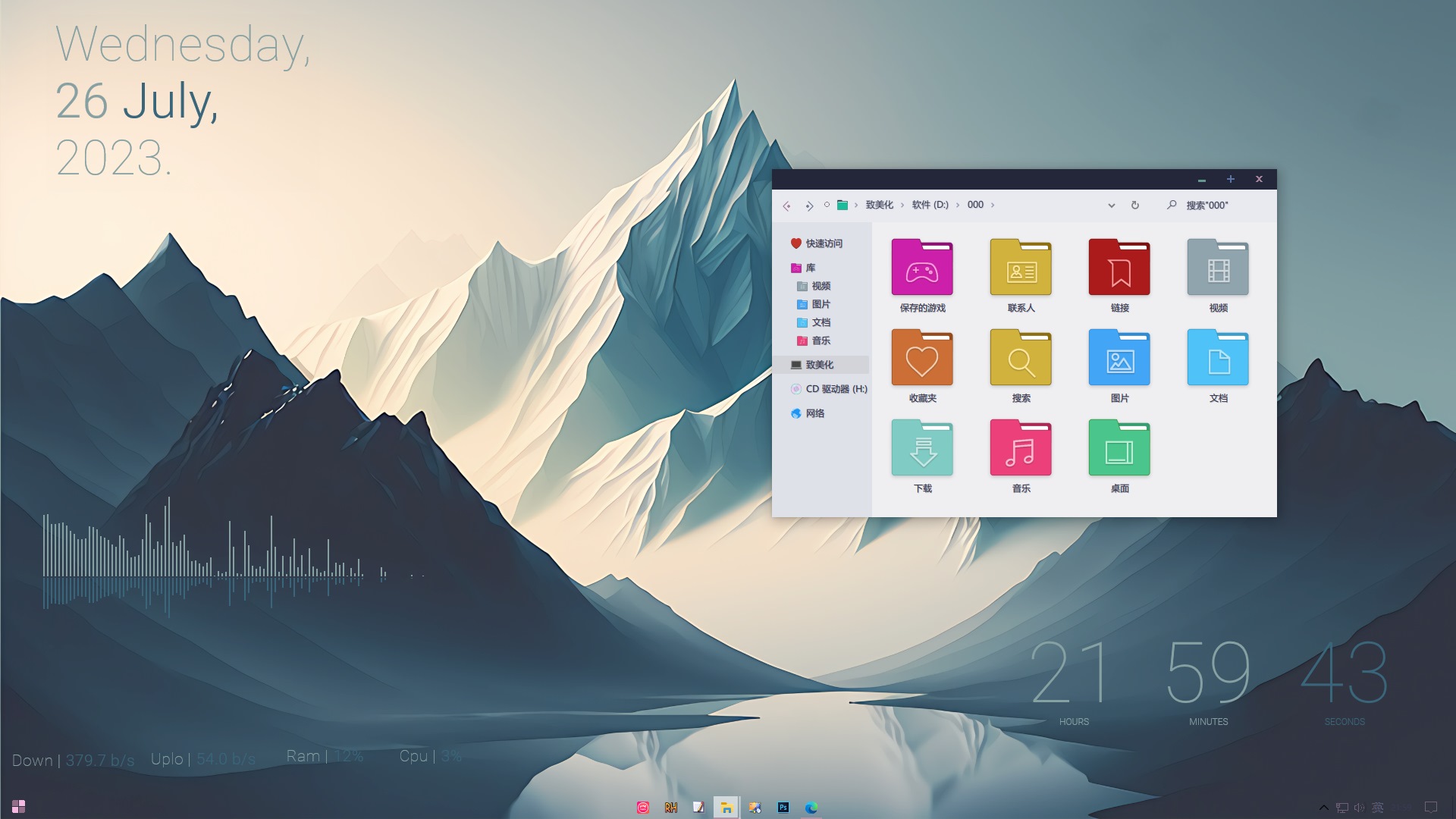Open the 链接 links folder
This screenshot has height=819, width=1456.
click(1119, 268)
